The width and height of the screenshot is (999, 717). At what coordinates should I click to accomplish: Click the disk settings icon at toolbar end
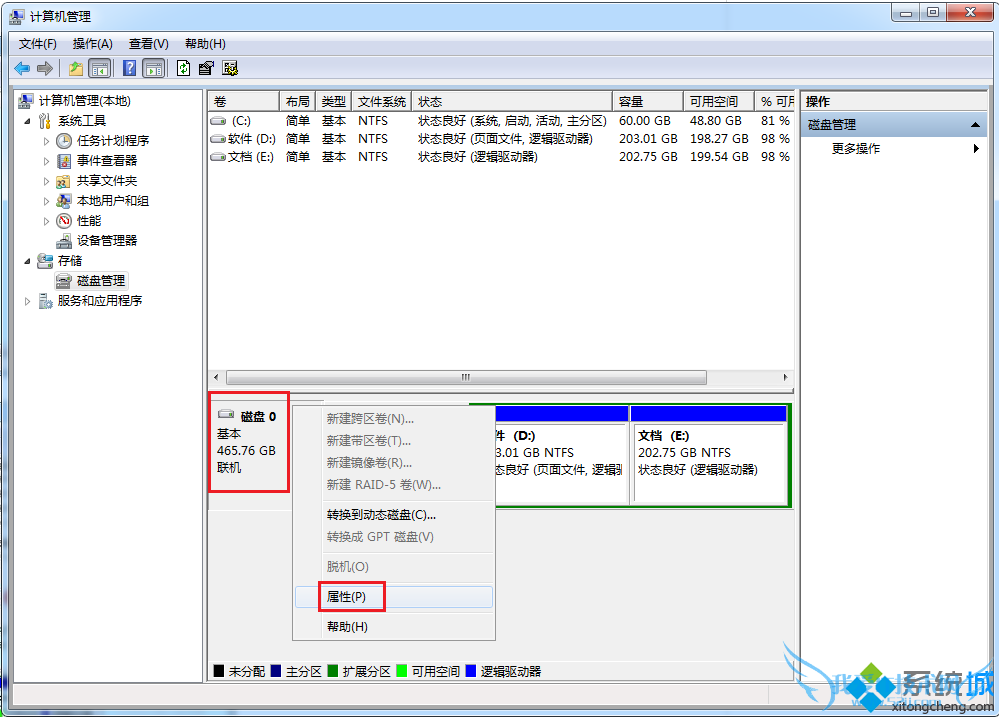tap(230, 68)
